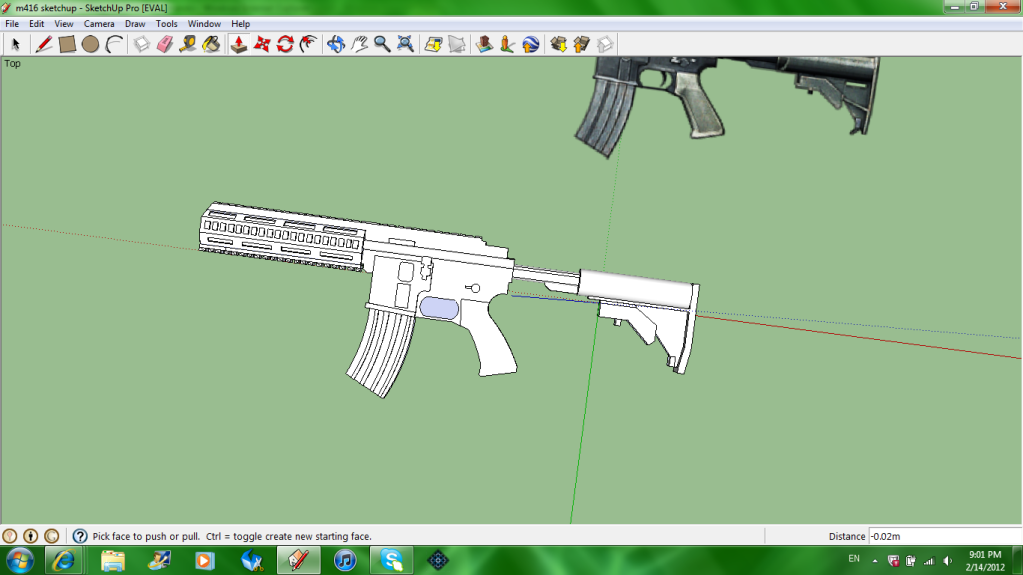Click the Share Component icon
This screenshot has height=575, width=1023.
pyautogui.click(x=605, y=44)
